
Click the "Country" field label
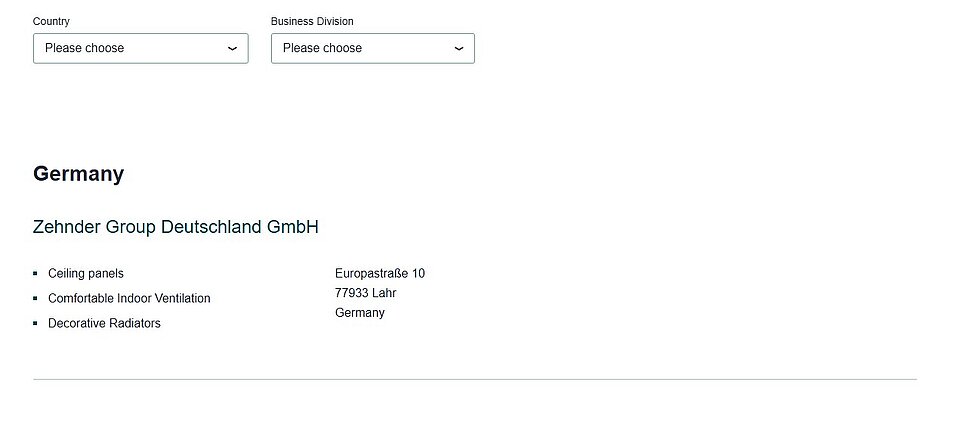51,21
